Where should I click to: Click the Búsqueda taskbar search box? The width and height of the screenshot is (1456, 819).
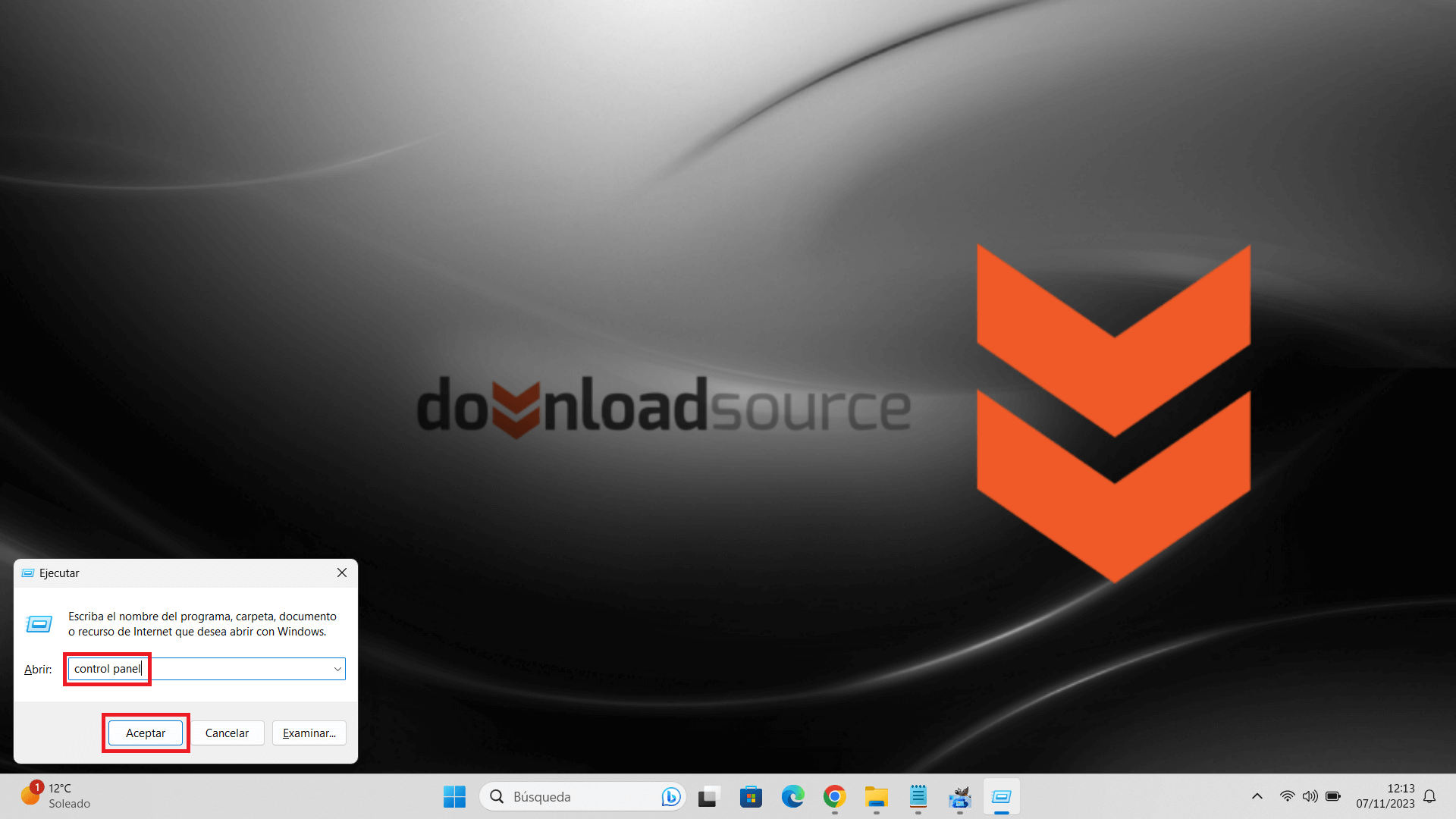click(582, 796)
